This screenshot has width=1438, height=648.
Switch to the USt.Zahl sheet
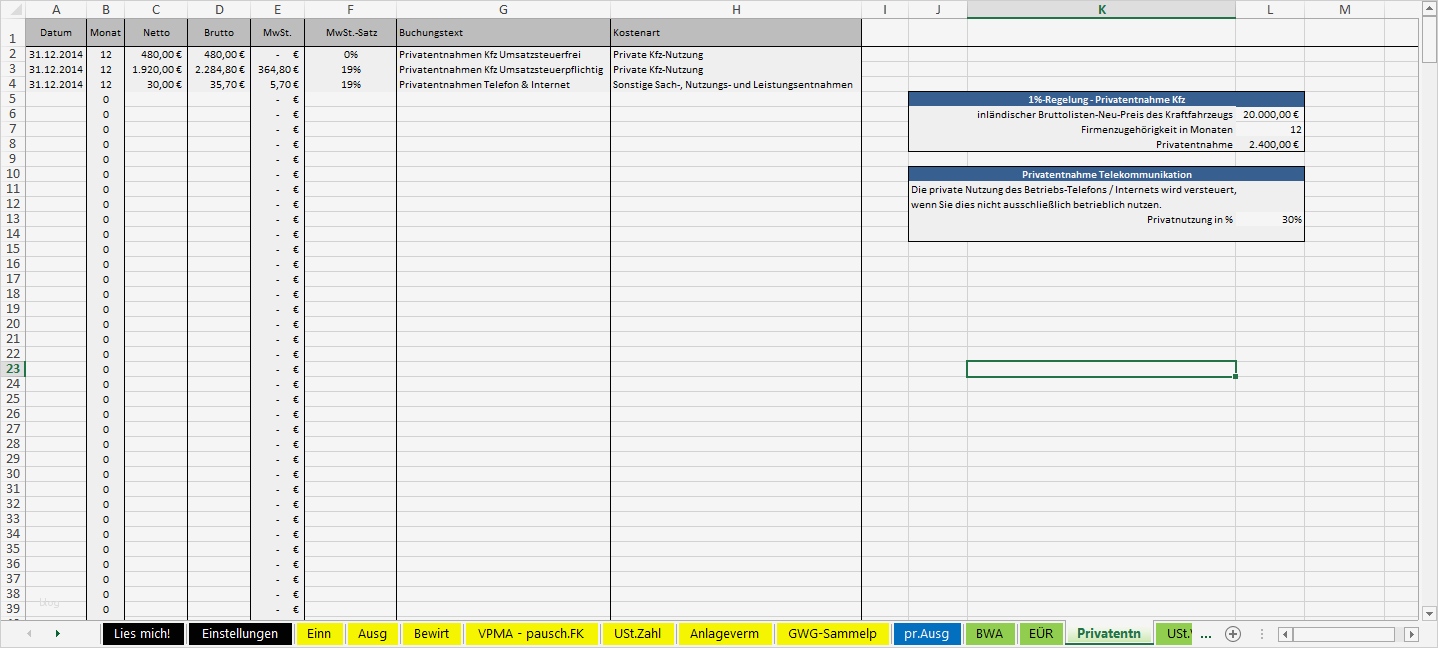(x=638, y=633)
